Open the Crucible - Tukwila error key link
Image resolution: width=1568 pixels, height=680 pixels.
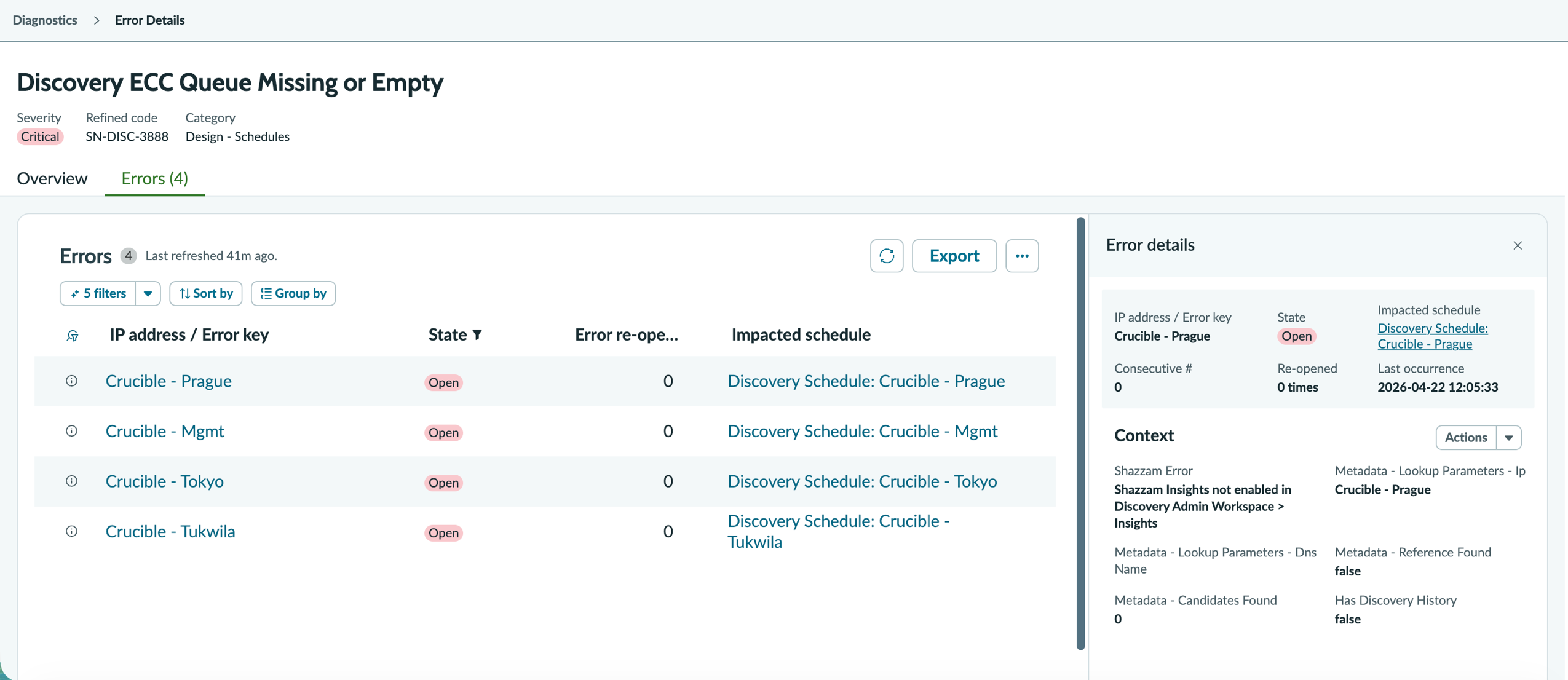[170, 531]
